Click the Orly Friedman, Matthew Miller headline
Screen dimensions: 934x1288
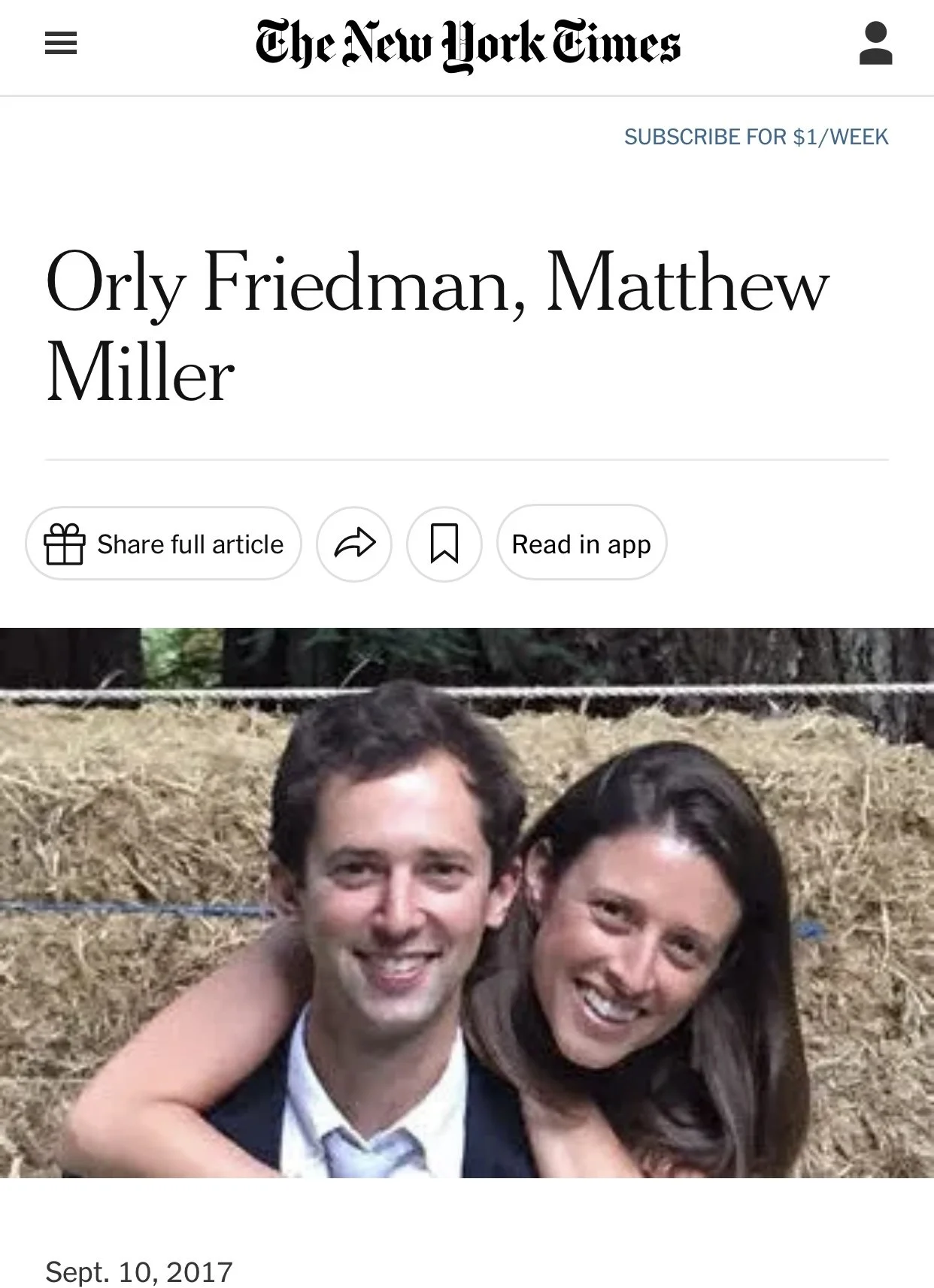point(436,328)
